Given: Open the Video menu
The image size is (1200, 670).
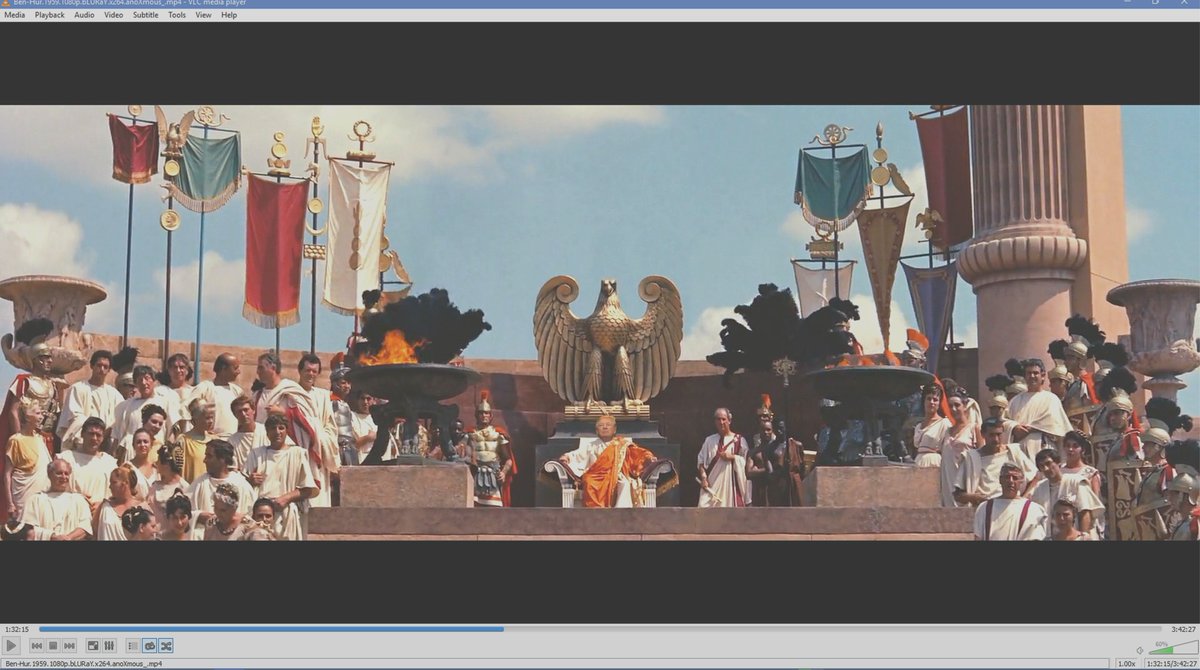Looking at the screenshot, I should 114,15.
